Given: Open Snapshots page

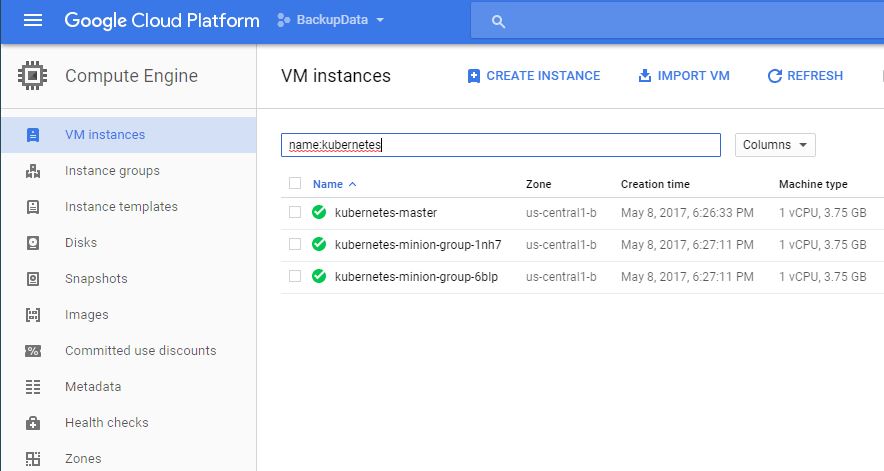Looking at the screenshot, I should (x=96, y=279).
